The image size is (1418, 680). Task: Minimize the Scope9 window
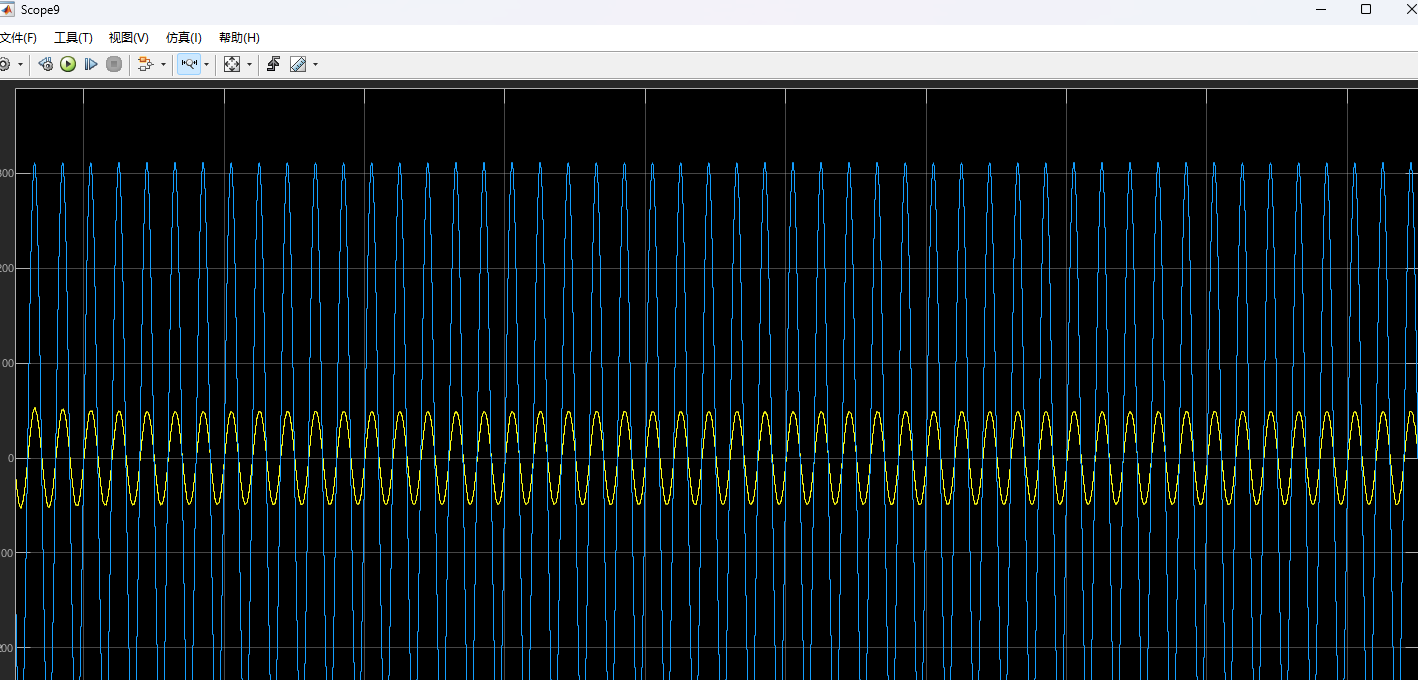coord(1321,9)
